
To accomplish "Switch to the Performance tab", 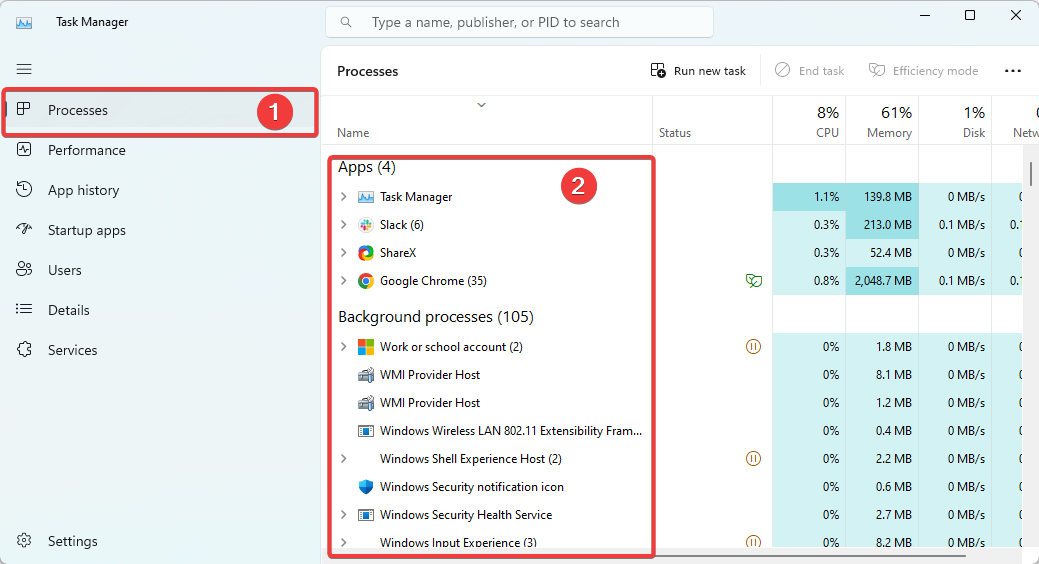I will pyautogui.click(x=159, y=150).
